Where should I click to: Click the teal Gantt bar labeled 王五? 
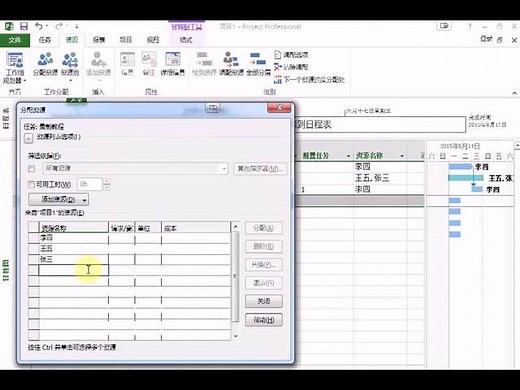pyautogui.click(x=466, y=178)
